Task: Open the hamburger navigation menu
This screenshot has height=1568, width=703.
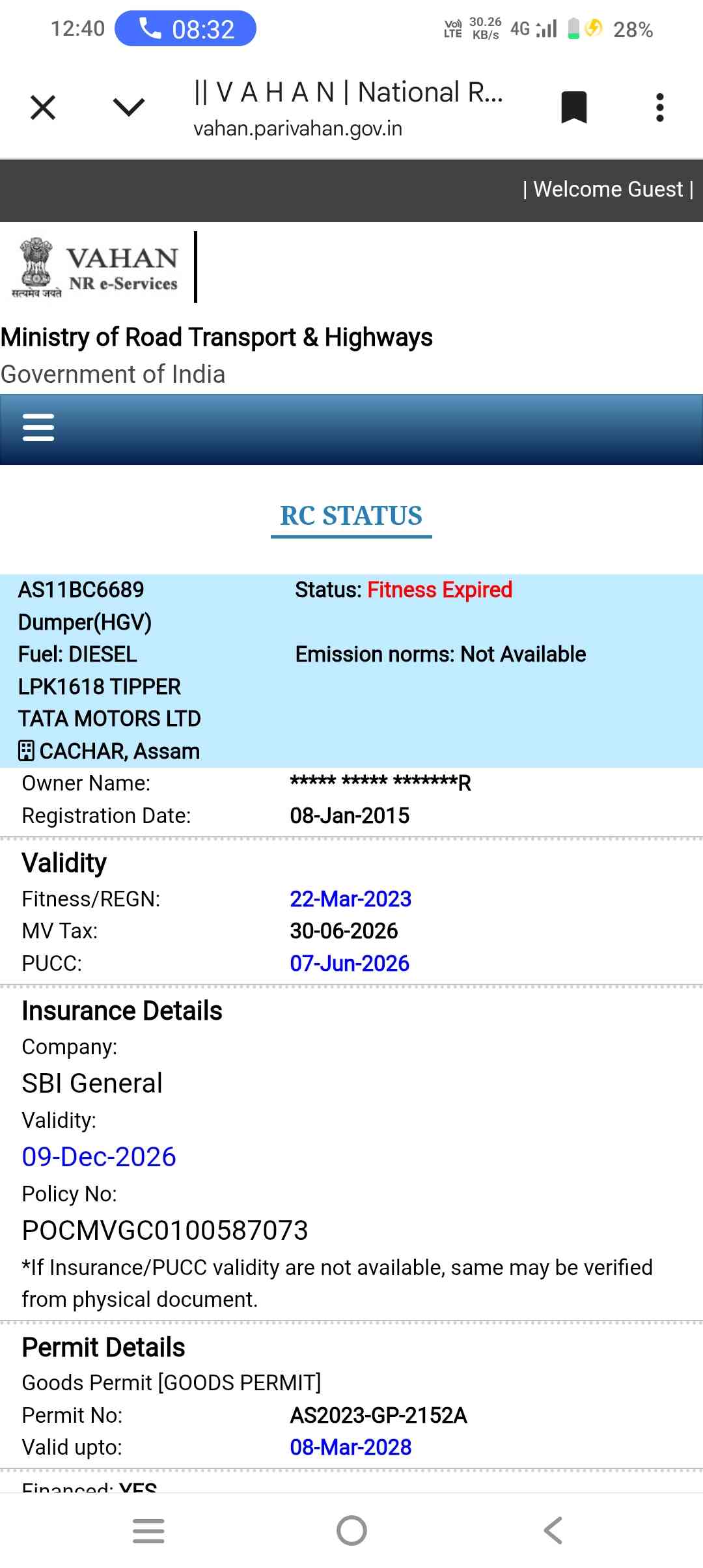Action: click(38, 428)
